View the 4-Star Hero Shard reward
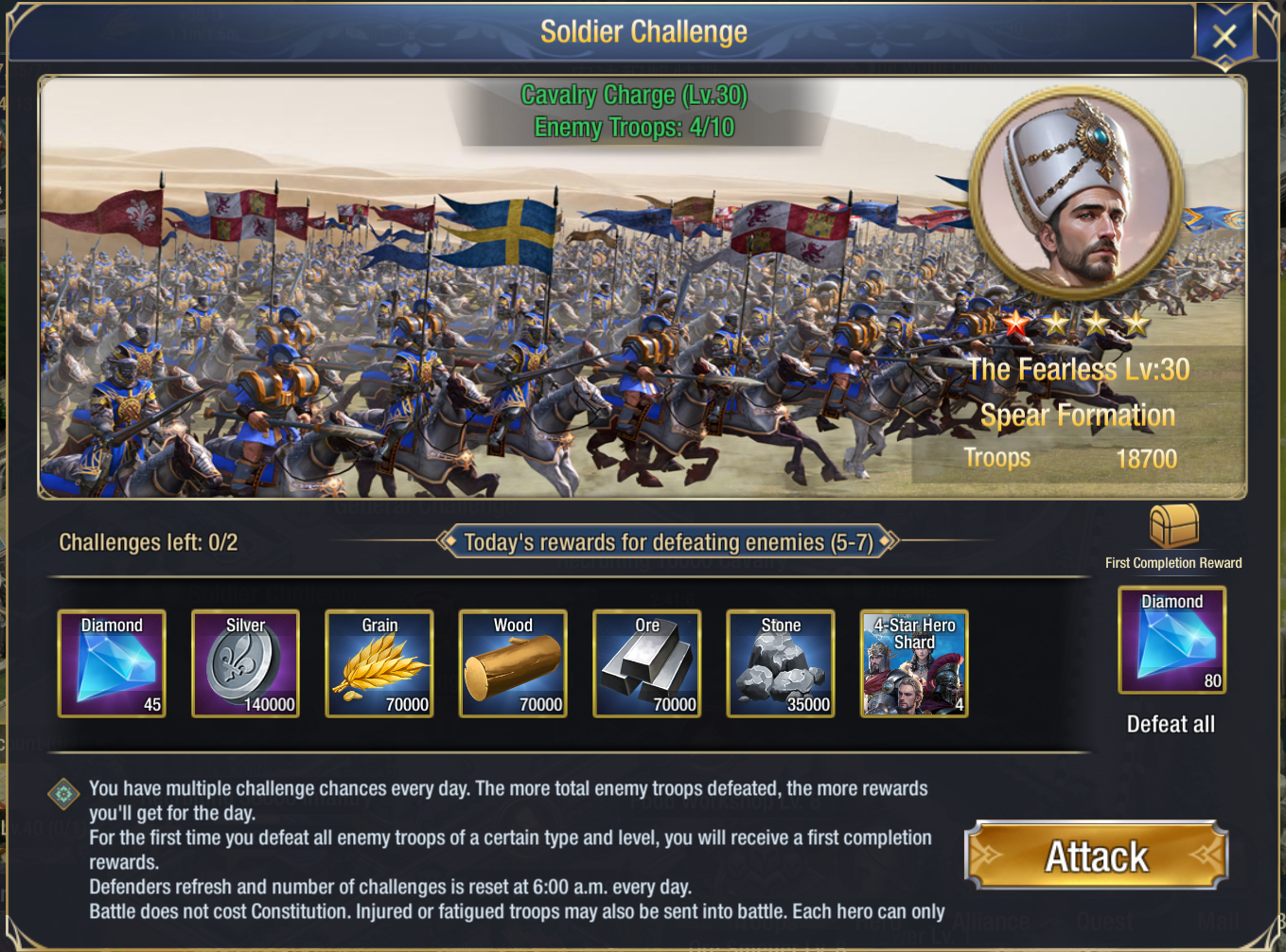1286x952 pixels. (x=914, y=663)
